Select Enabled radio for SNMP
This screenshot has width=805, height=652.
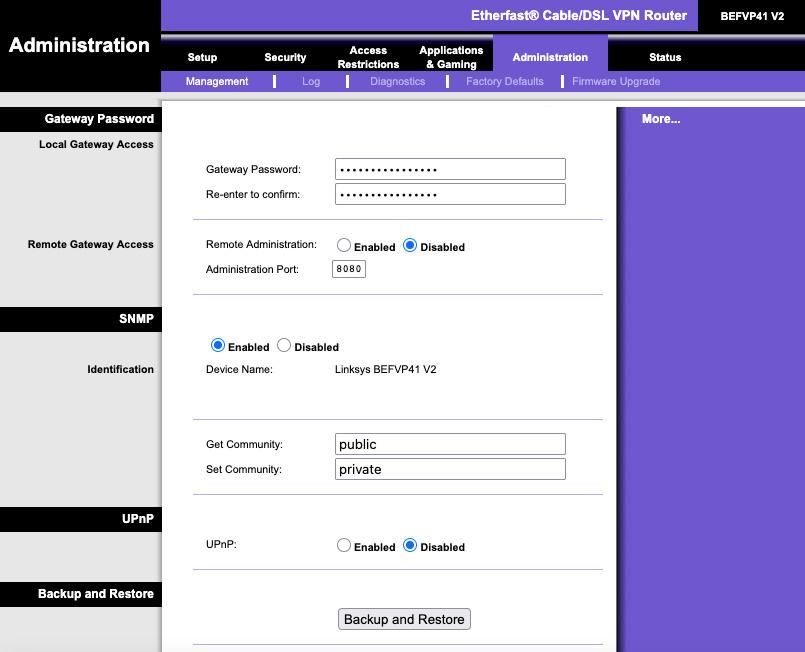[218, 346]
